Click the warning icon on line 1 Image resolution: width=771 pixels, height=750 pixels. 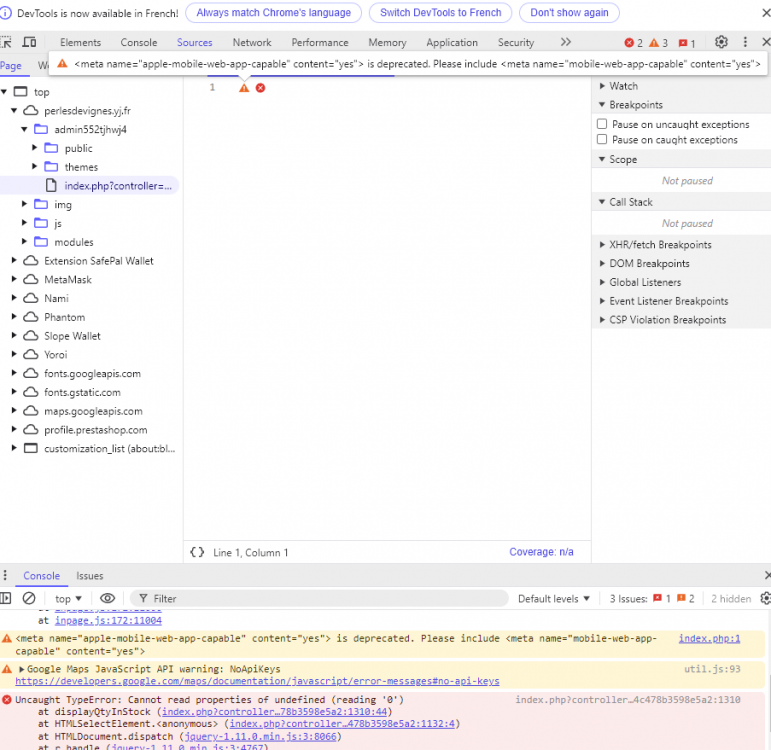tap(244, 88)
